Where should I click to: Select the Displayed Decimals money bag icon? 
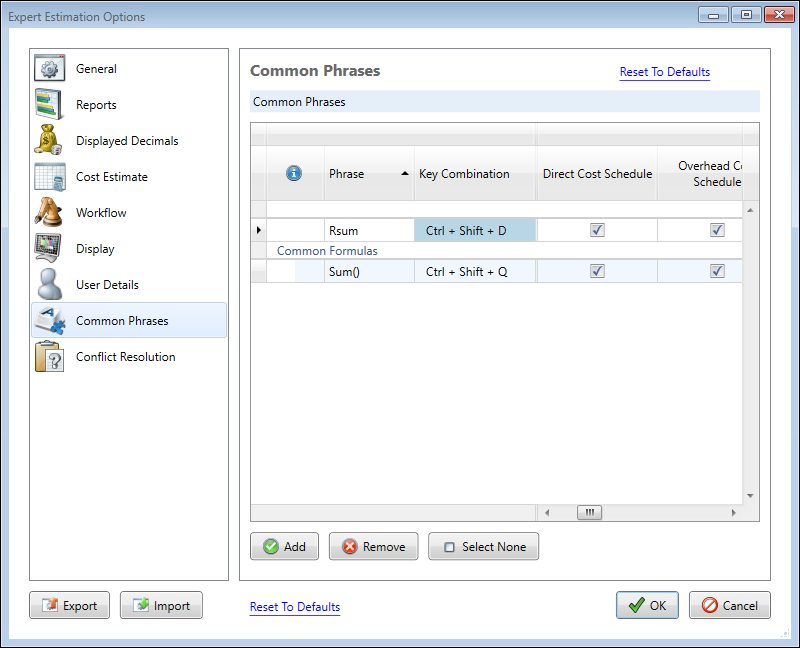coord(50,141)
